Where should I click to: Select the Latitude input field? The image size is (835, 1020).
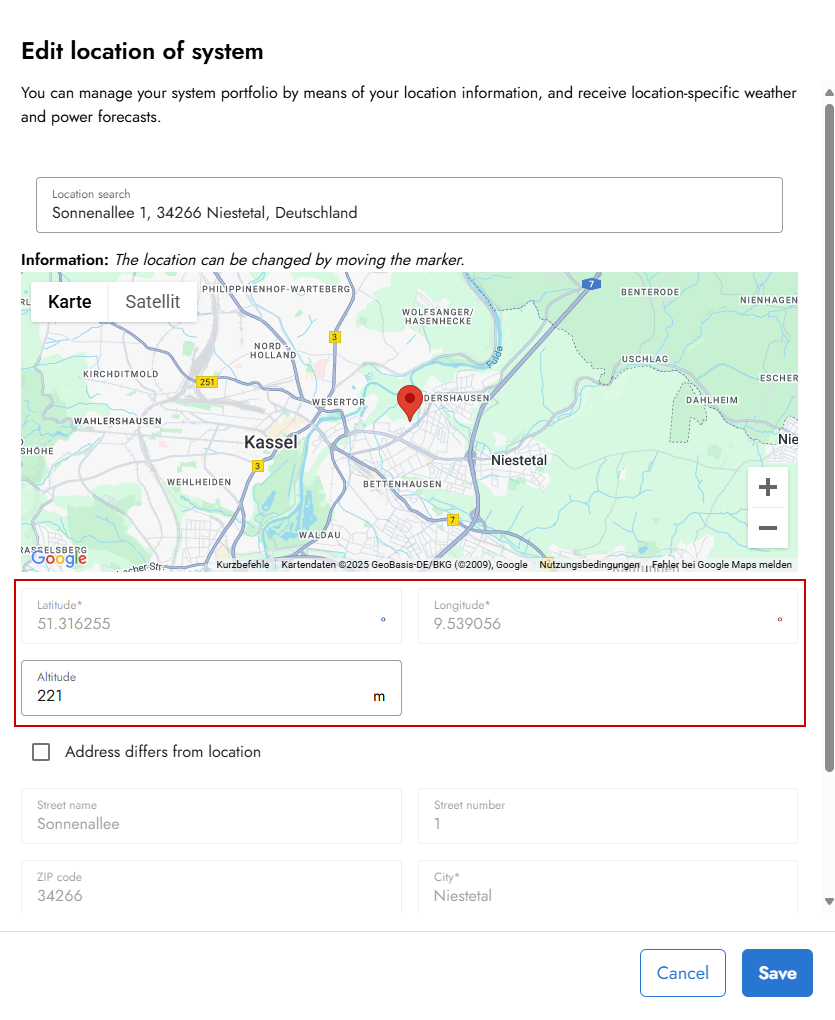coord(200,623)
